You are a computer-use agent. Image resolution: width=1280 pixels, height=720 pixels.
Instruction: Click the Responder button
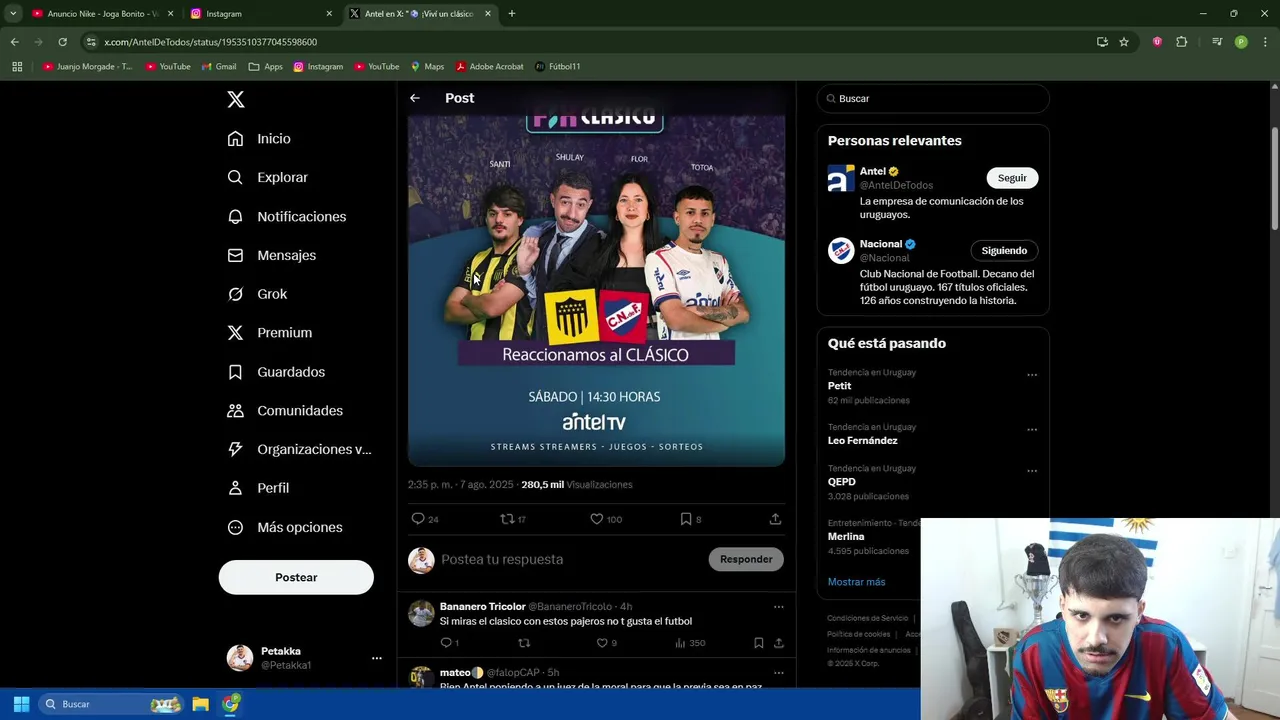pos(746,559)
